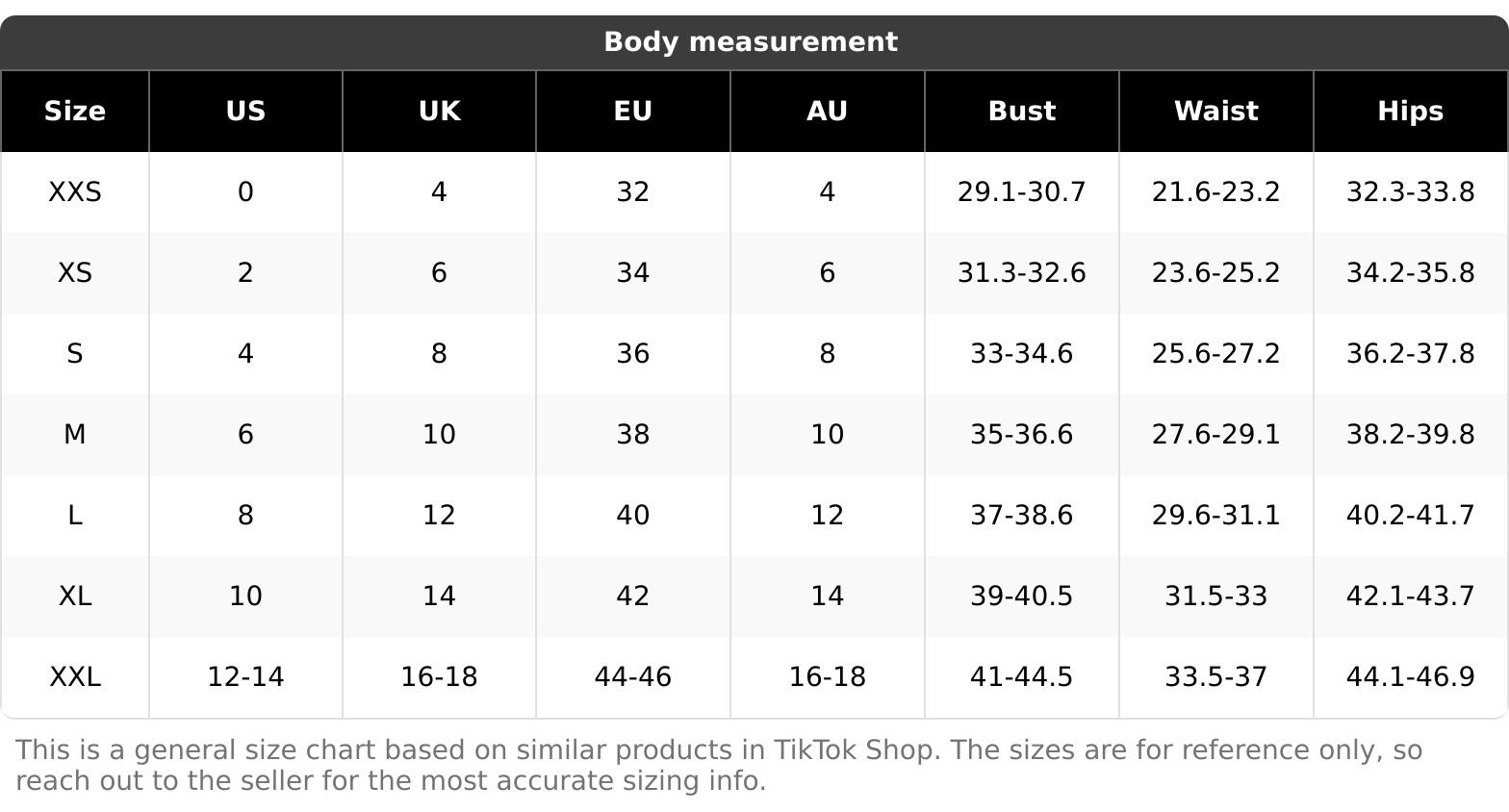Viewport: 1509px width, 812px height.
Task: Select the L size row label
Action: tap(75, 516)
